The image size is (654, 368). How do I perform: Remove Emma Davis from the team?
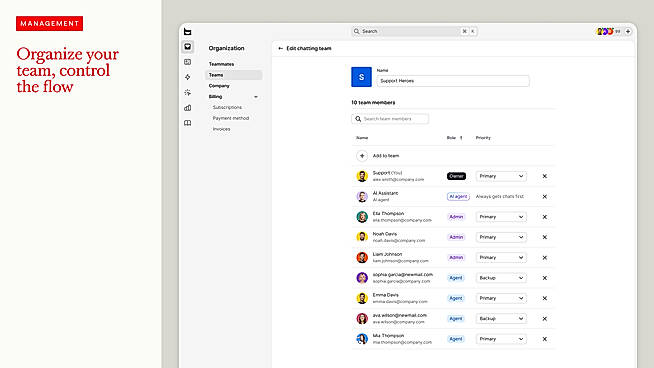coord(545,298)
